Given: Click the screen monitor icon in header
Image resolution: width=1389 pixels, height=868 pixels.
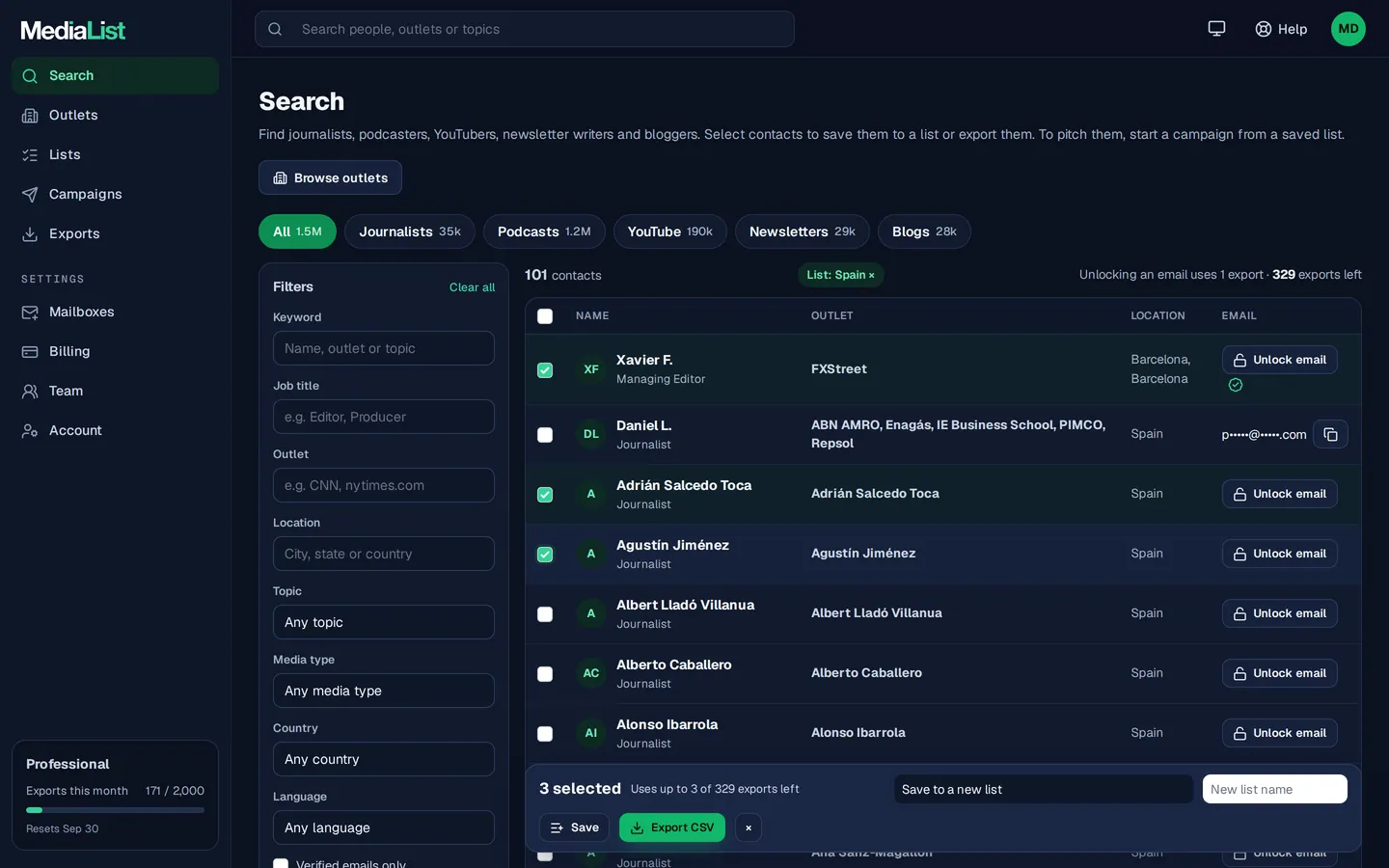Looking at the screenshot, I should click(1216, 29).
